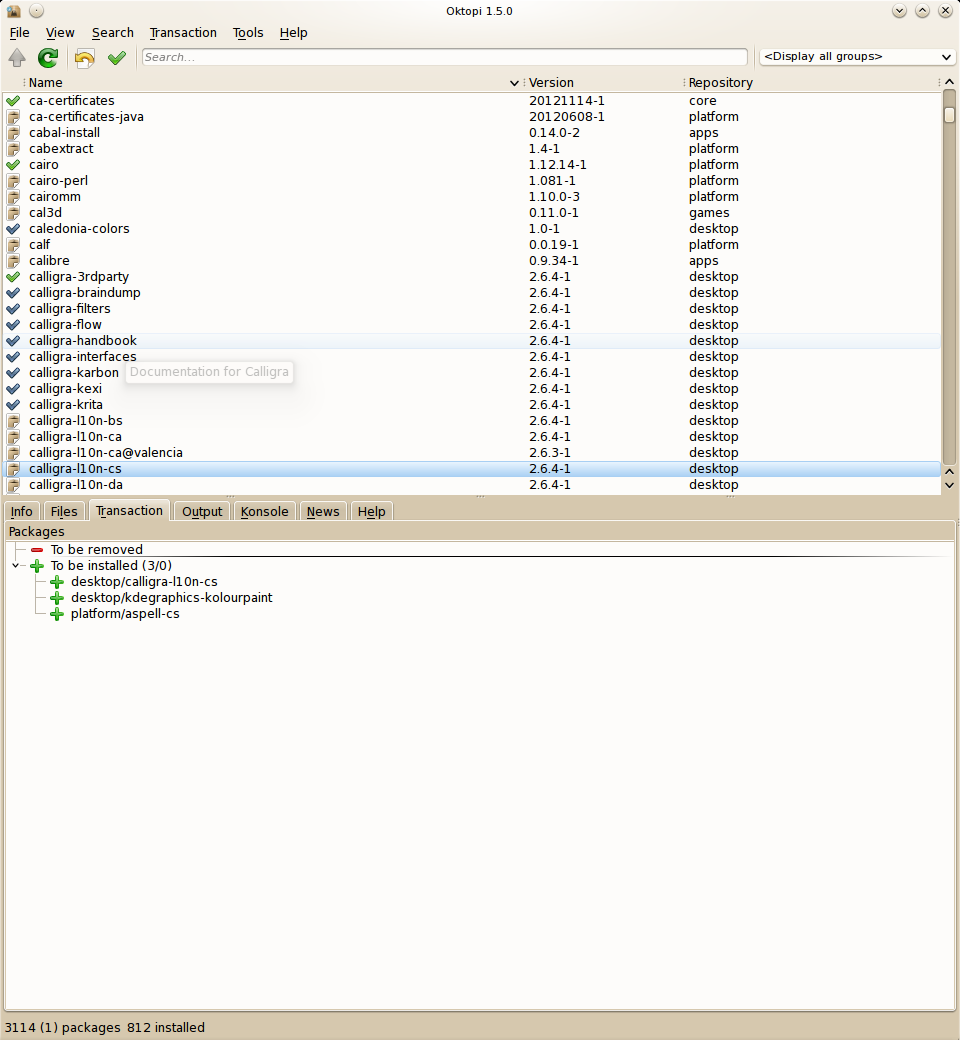The height and width of the screenshot is (1040, 960).
Task: Select the calligra-flow package row
Action: click(x=472, y=325)
